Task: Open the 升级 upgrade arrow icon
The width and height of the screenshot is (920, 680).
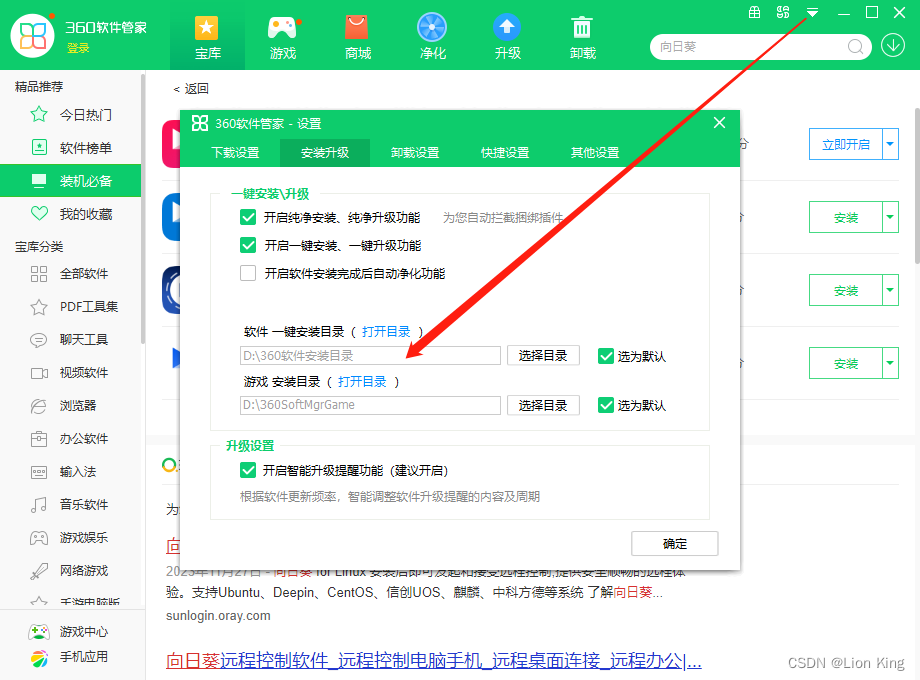Action: pyautogui.click(x=507, y=28)
